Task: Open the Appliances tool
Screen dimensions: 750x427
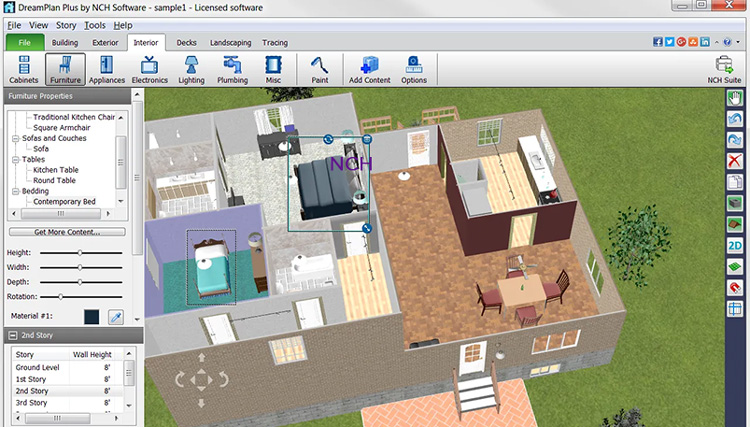Action: point(107,70)
